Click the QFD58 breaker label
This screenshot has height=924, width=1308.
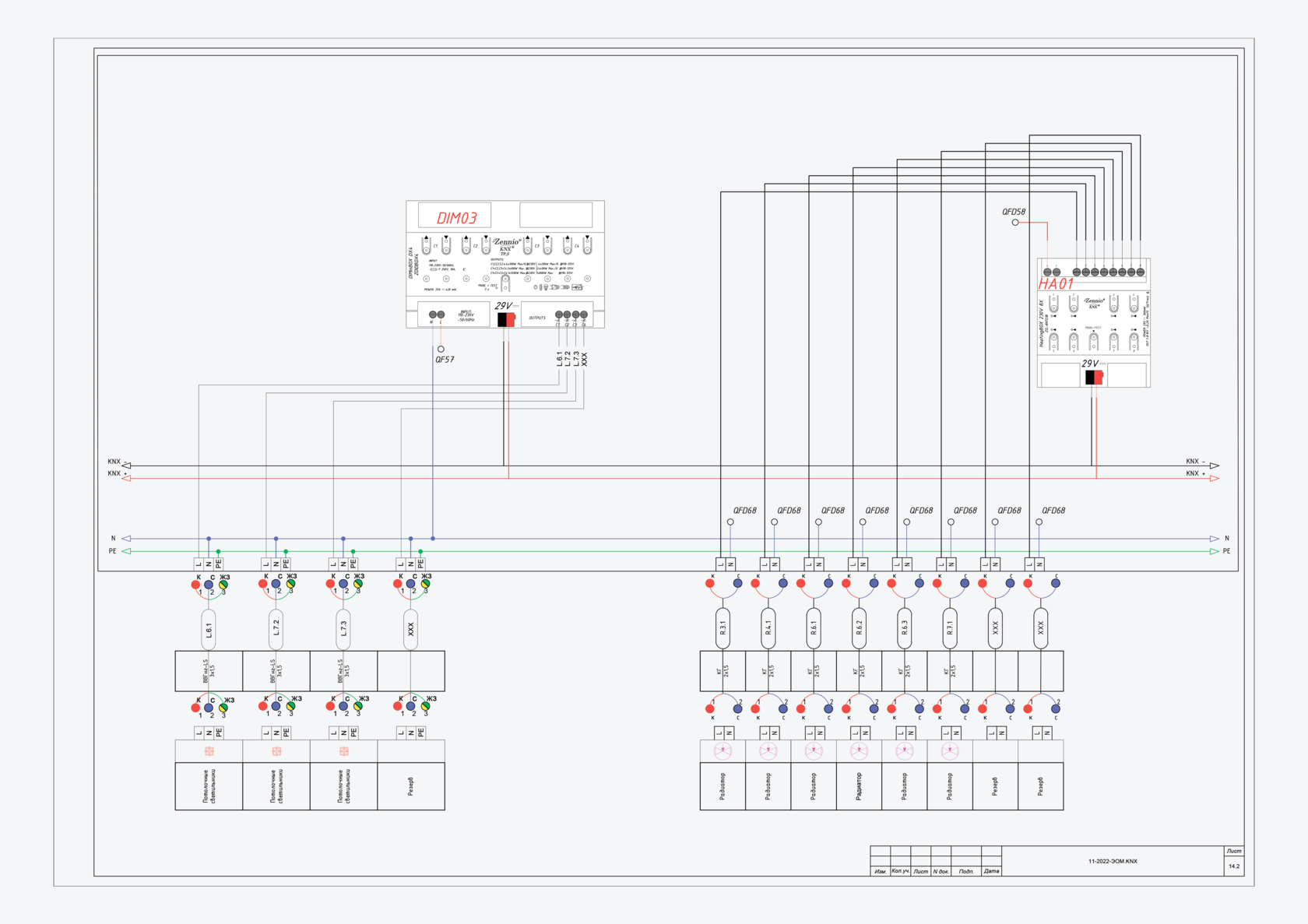click(x=1014, y=212)
